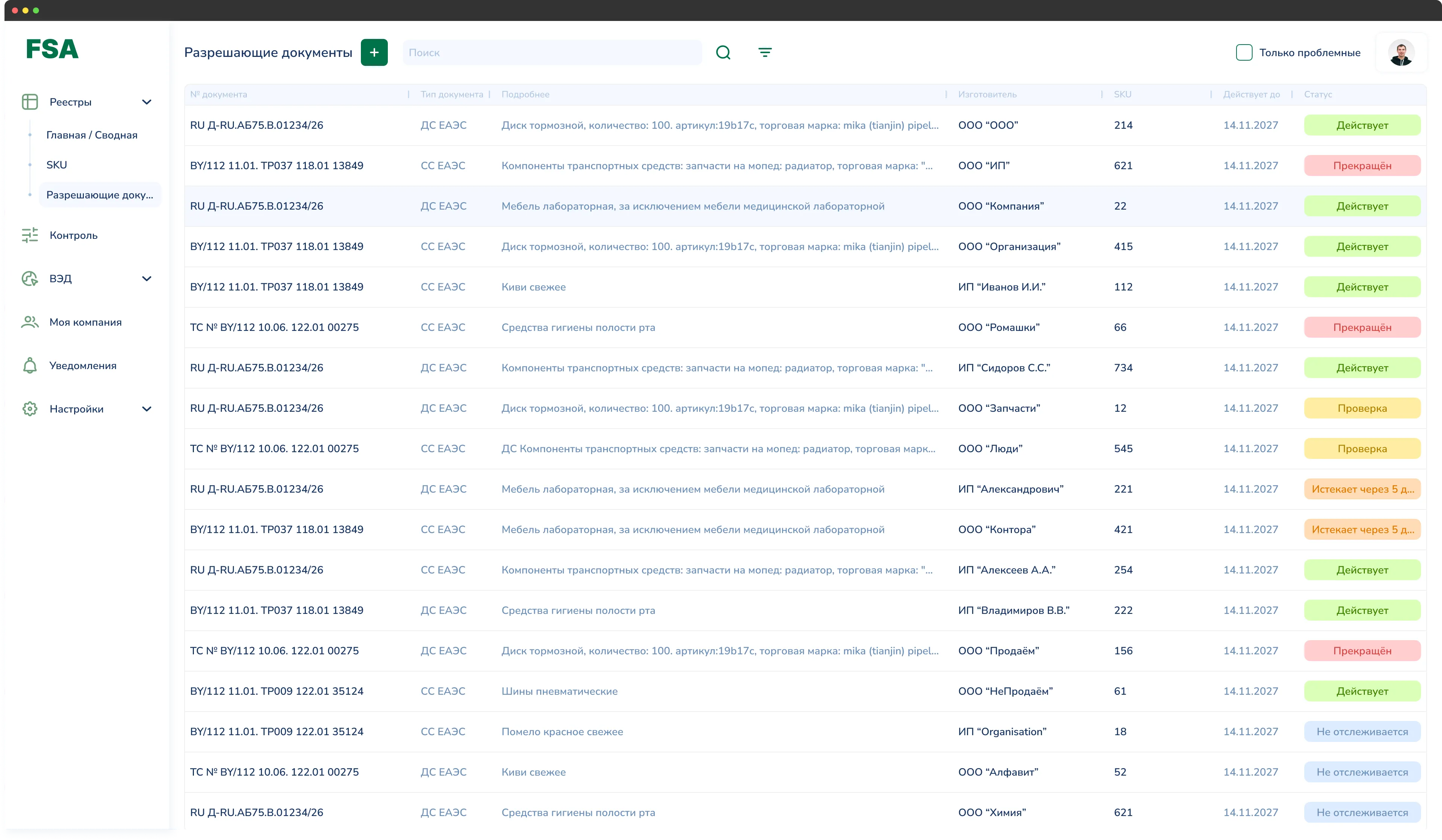Enable the Только проблемные checkbox
Screen dimensions: 1442x840
point(1244,52)
